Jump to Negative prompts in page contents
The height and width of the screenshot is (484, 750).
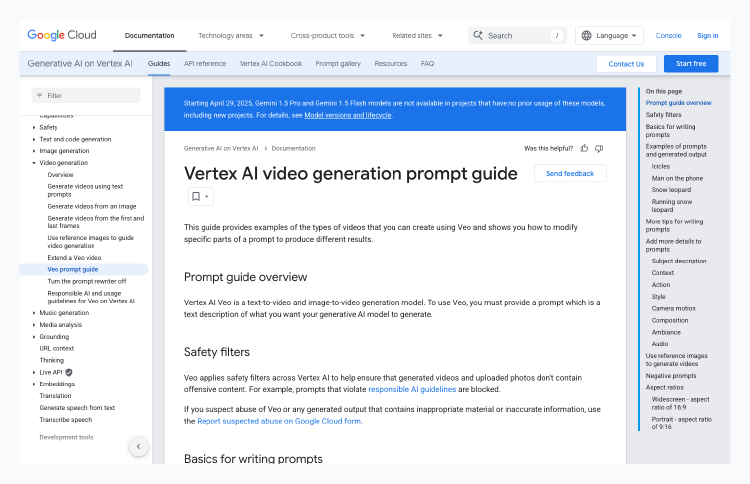[x=671, y=376]
